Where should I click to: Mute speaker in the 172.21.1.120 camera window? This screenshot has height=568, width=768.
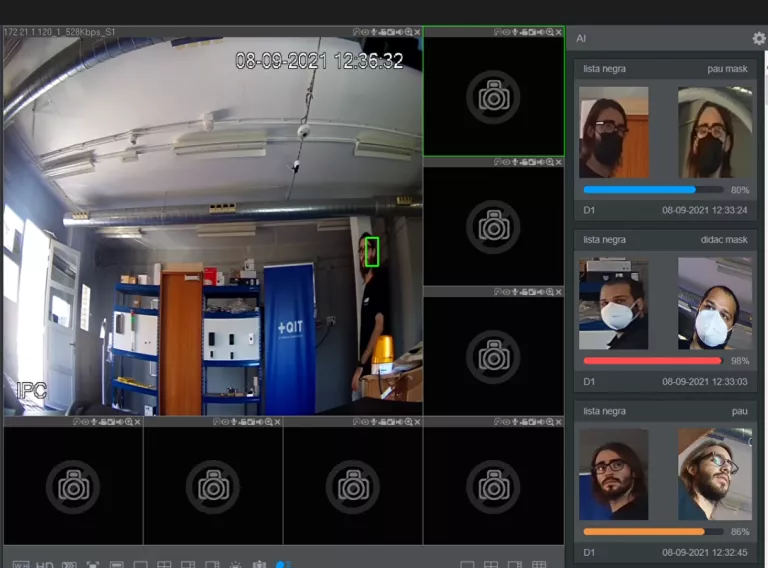399,32
